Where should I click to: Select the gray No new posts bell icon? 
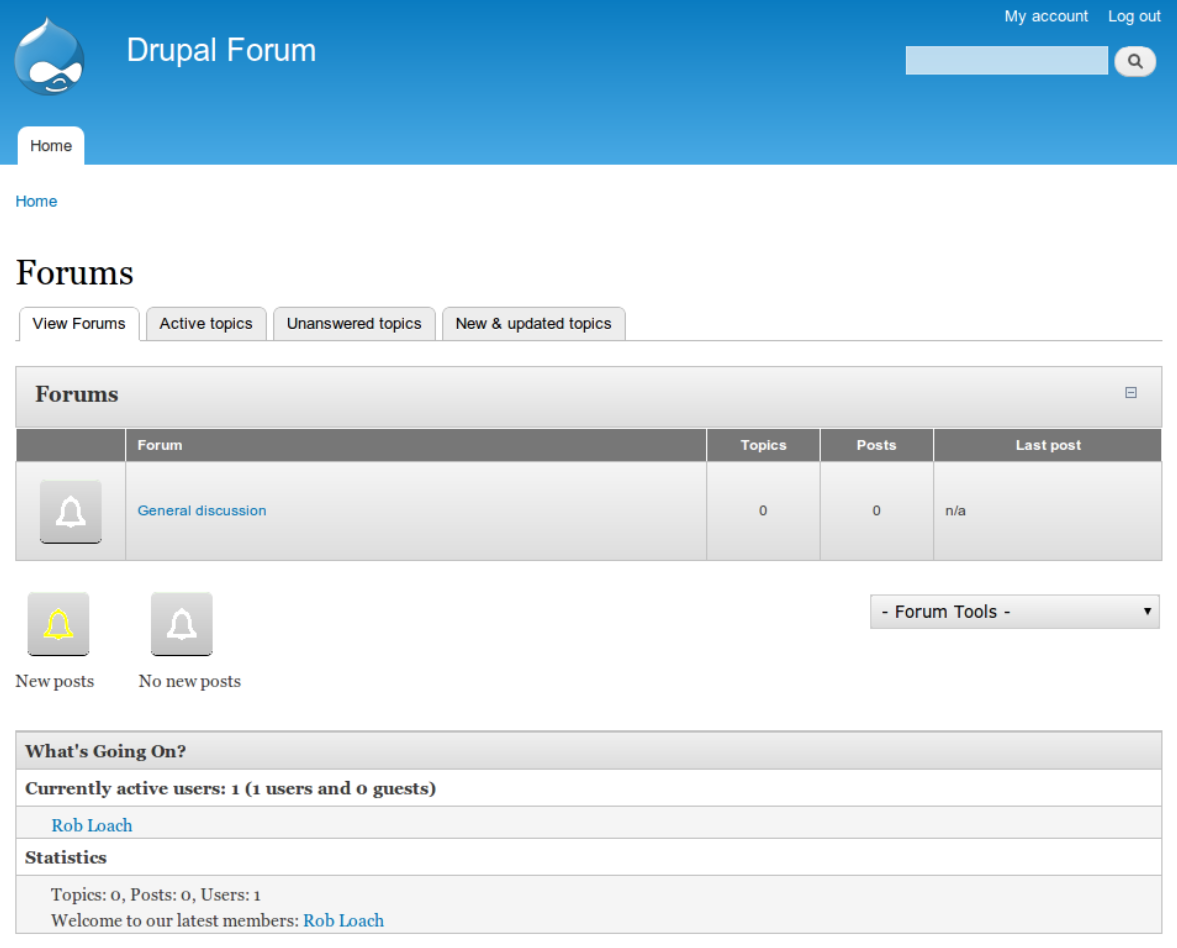click(181, 623)
